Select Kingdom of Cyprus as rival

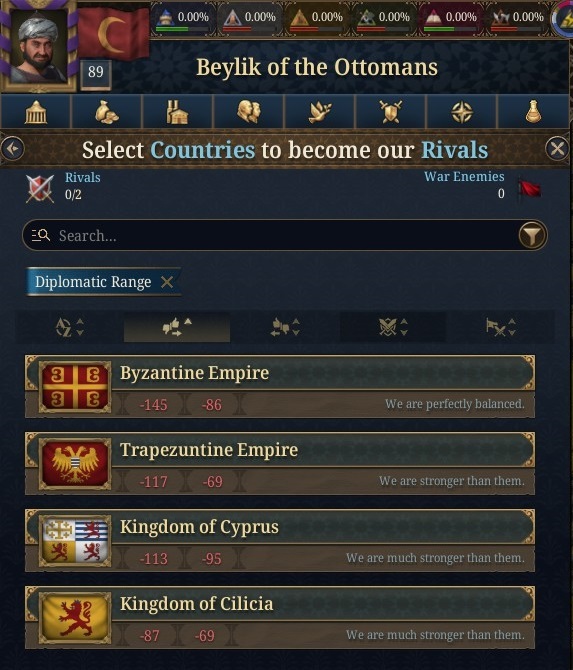click(280, 540)
